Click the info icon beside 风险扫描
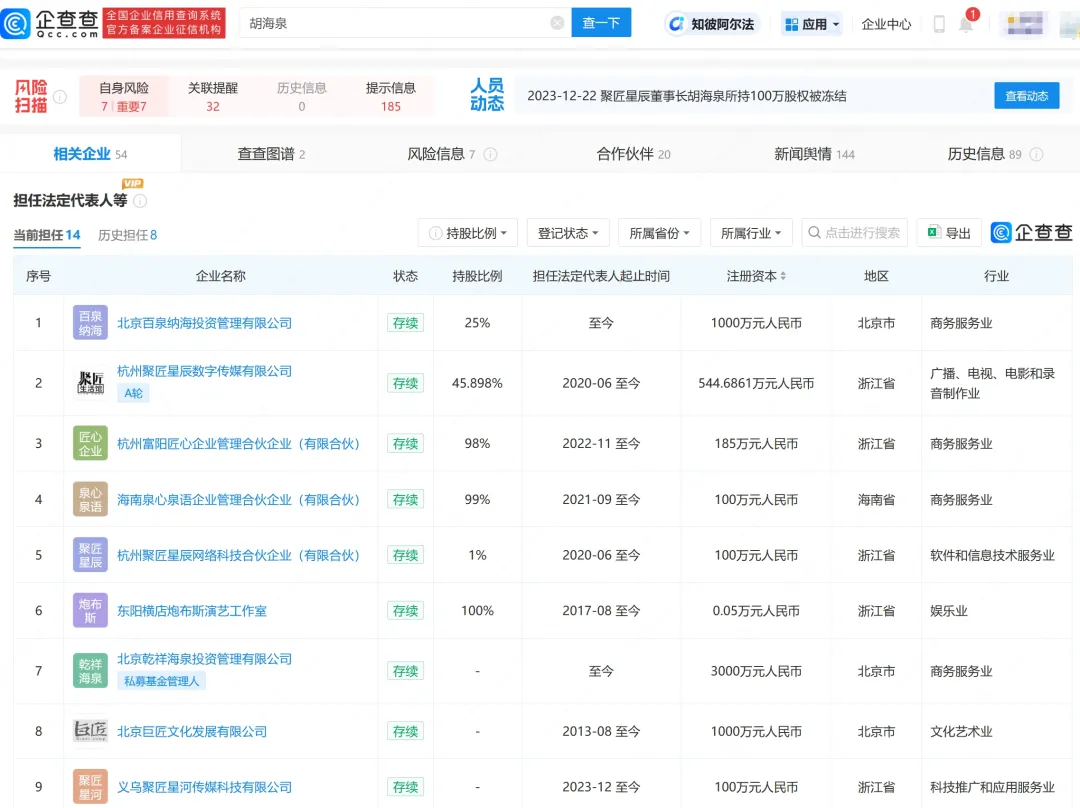Viewport: 1080px width, 808px height. coord(61,96)
